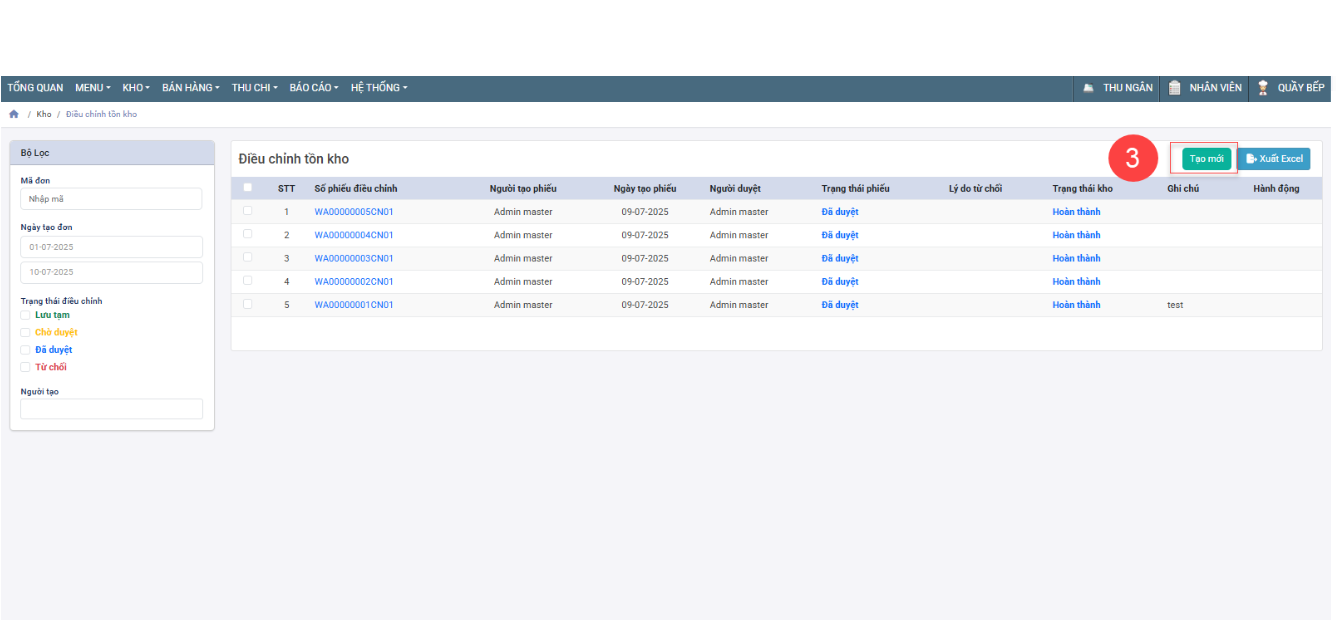
Task: Go to TỔNG QUAN menu item
Action: pos(35,88)
